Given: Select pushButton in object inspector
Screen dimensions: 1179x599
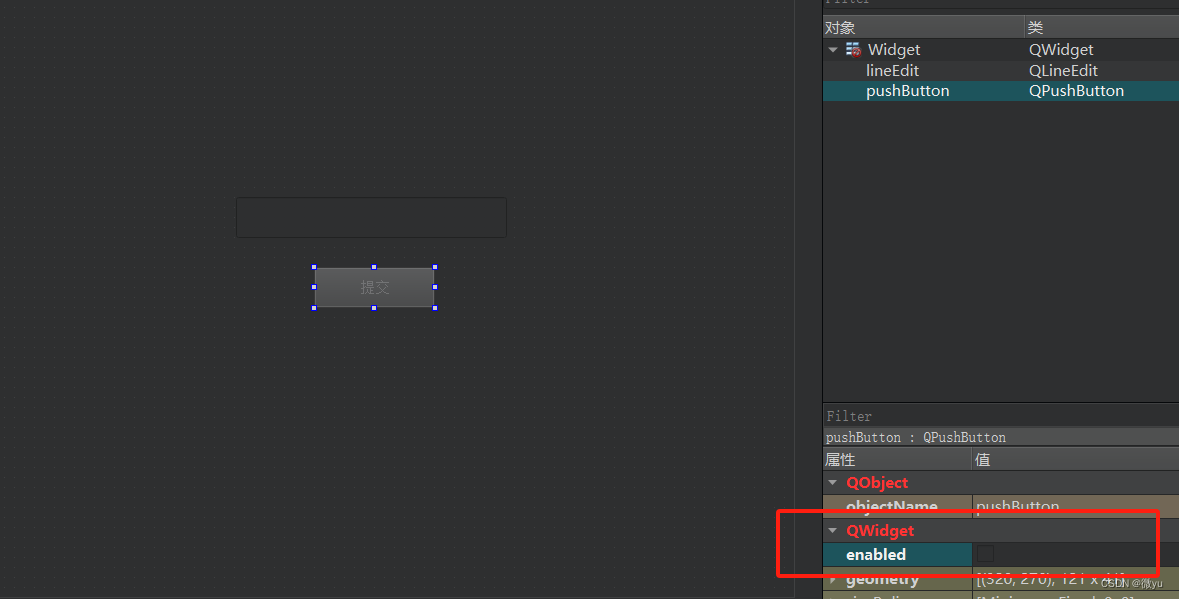Looking at the screenshot, I should [908, 91].
